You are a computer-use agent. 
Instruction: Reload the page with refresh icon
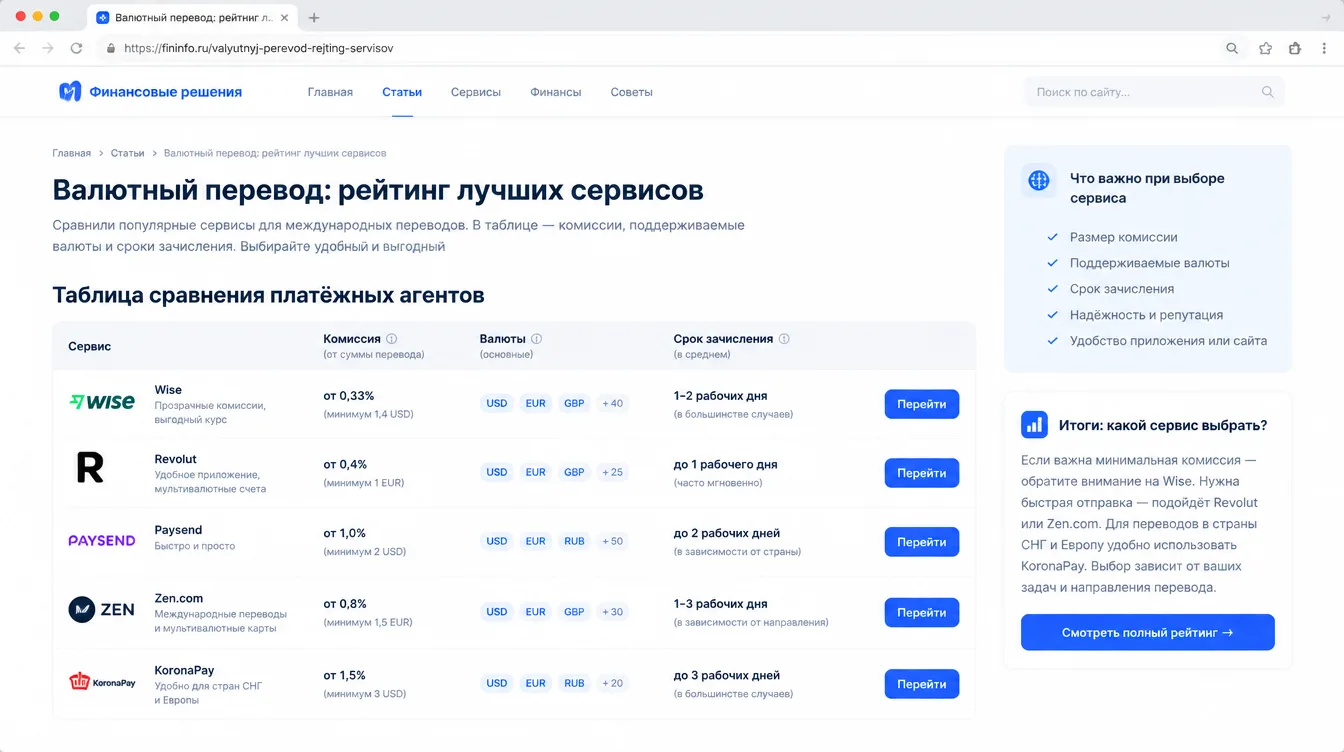click(x=76, y=48)
